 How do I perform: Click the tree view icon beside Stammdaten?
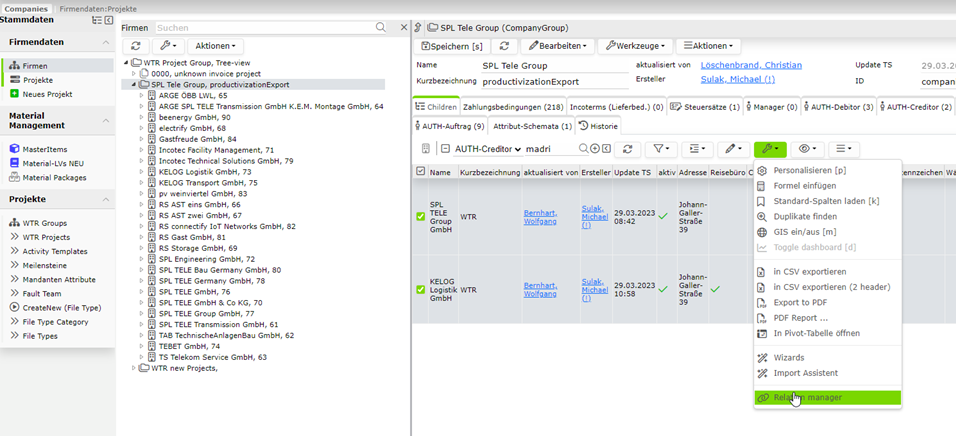pyautogui.click(x=97, y=20)
